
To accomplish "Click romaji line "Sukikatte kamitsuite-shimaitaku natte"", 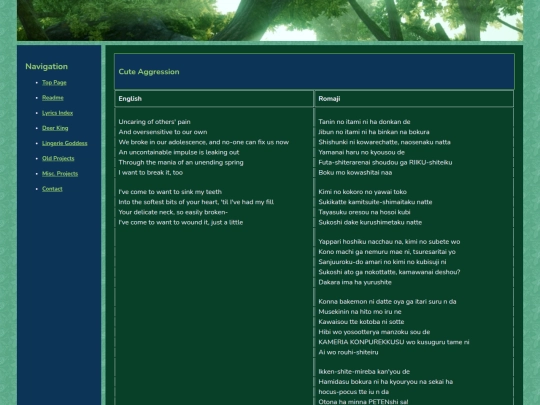I will (375, 202).
